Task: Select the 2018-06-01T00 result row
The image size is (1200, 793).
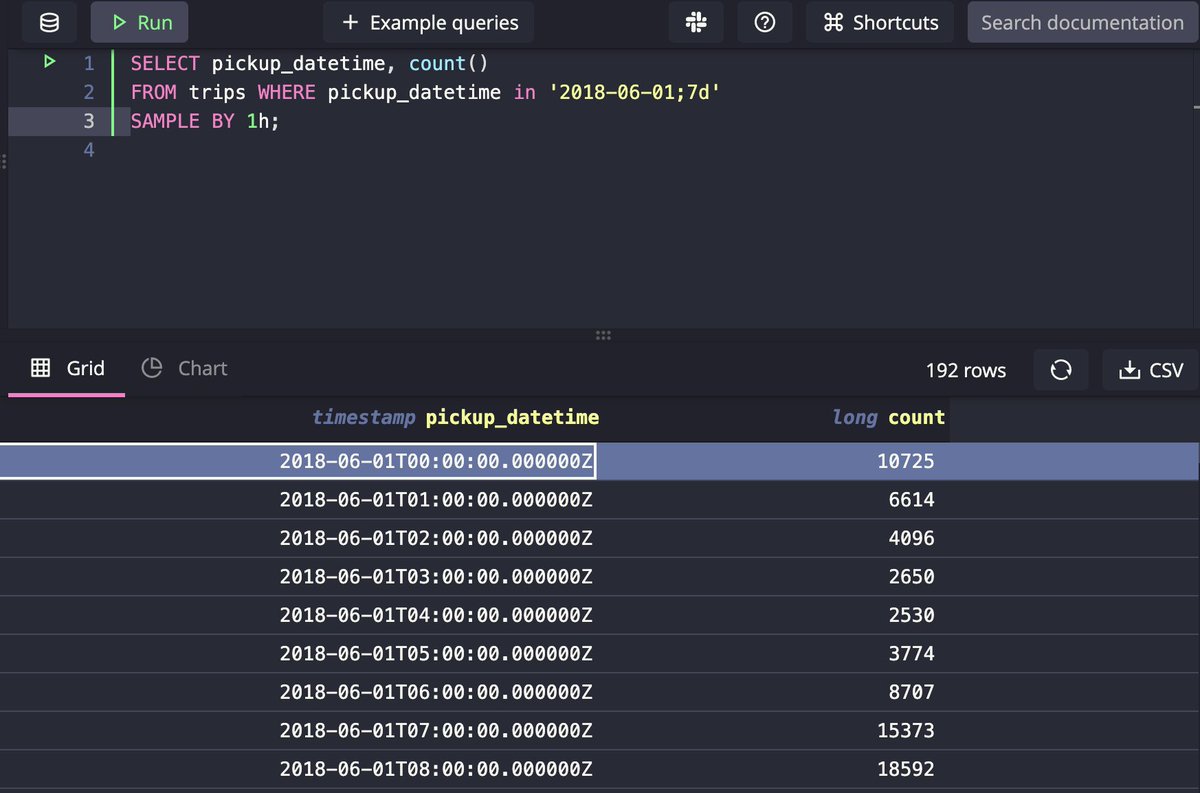Action: (600, 460)
